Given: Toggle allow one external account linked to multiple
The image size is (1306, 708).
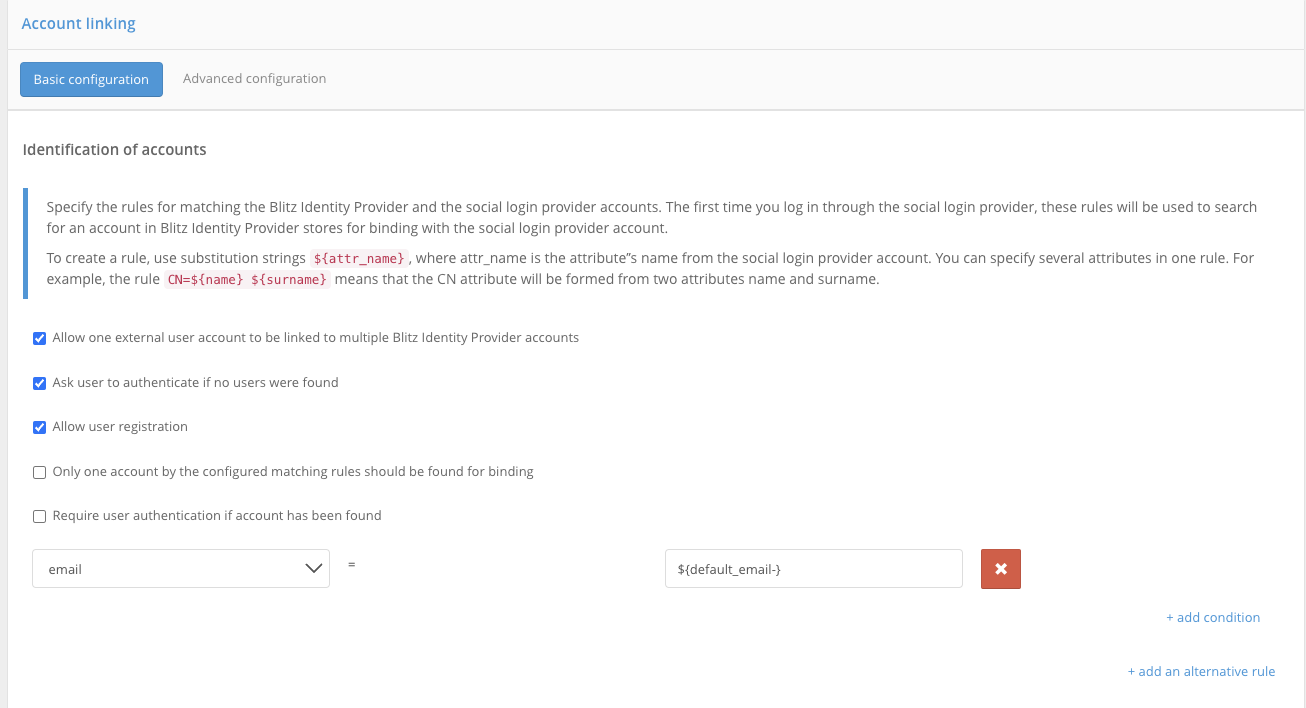Looking at the screenshot, I should (40, 338).
